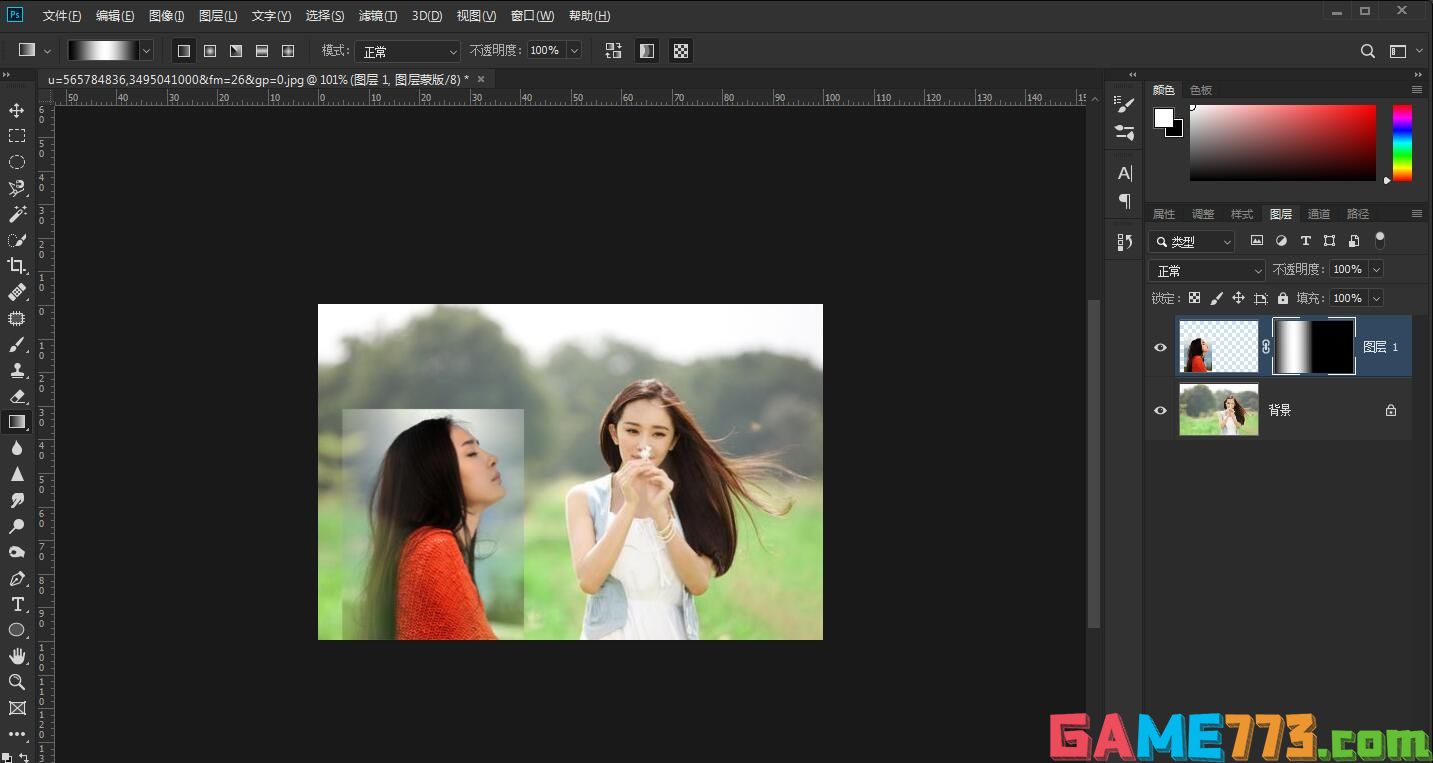The height and width of the screenshot is (763, 1433).
Task: Select the Move tool
Action: click(17, 110)
